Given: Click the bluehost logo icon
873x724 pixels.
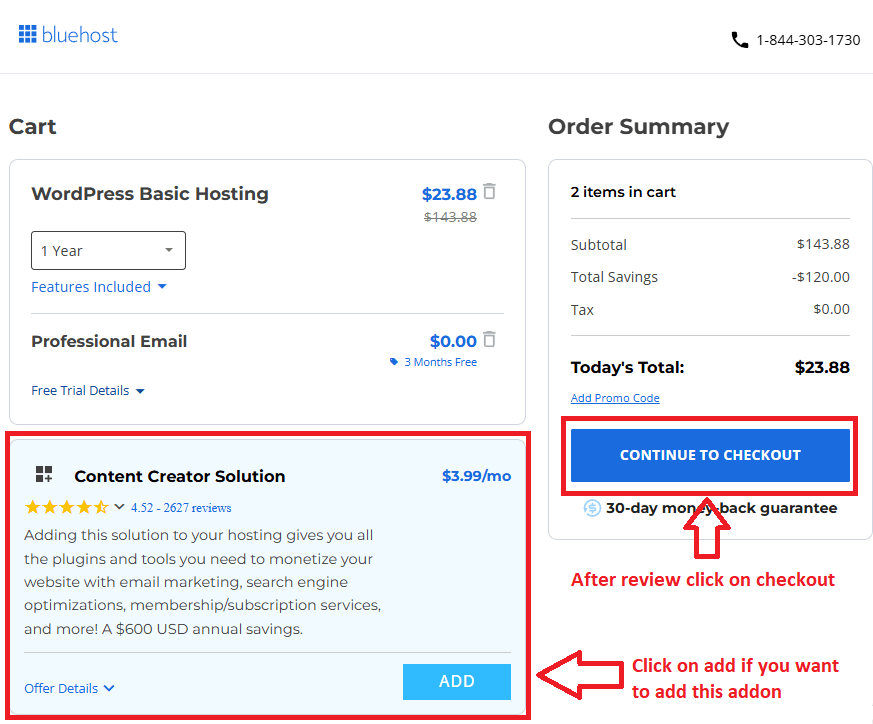Looking at the screenshot, I should click(x=28, y=33).
